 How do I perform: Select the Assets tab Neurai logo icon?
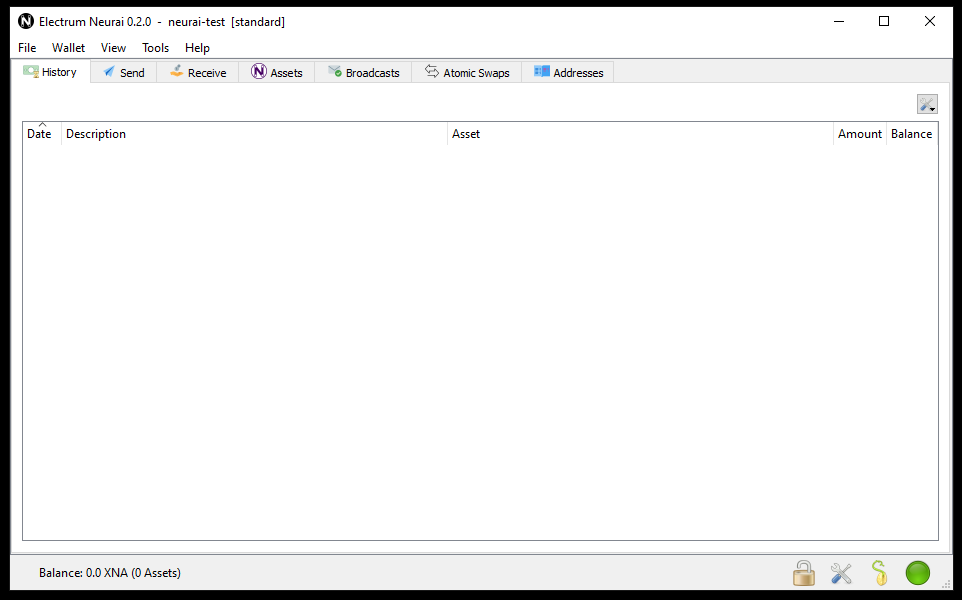pos(259,72)
